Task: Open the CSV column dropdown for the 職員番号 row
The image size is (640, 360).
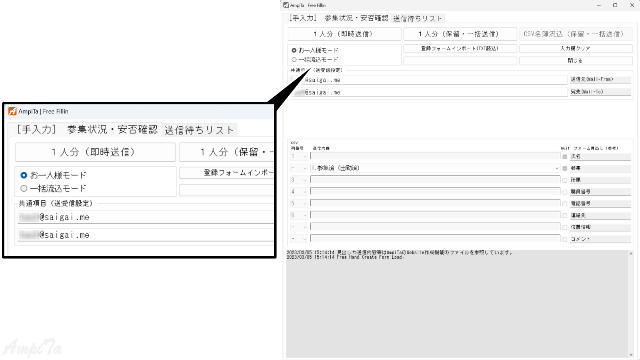Action: click(299, 191)
